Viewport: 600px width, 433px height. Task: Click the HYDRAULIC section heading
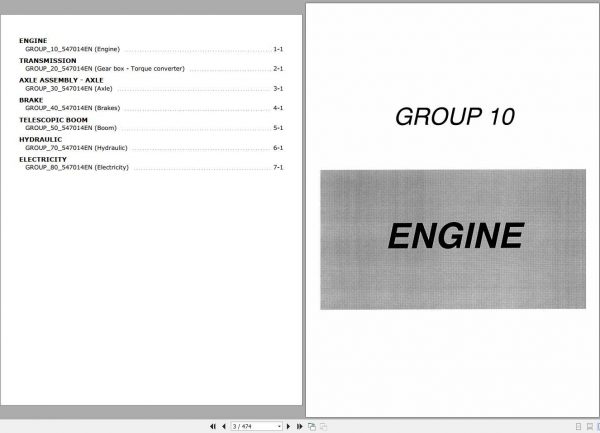[41, 140]
